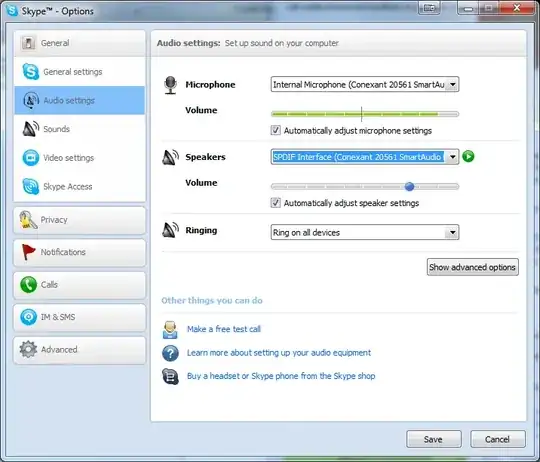Go to Video settings
Screen dimensions: 540x462
coord(80,158)
